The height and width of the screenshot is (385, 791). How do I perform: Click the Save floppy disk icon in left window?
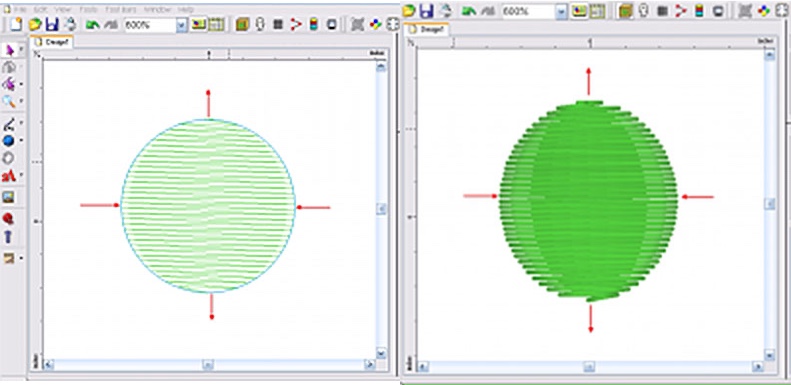click(x=51, y=24)
